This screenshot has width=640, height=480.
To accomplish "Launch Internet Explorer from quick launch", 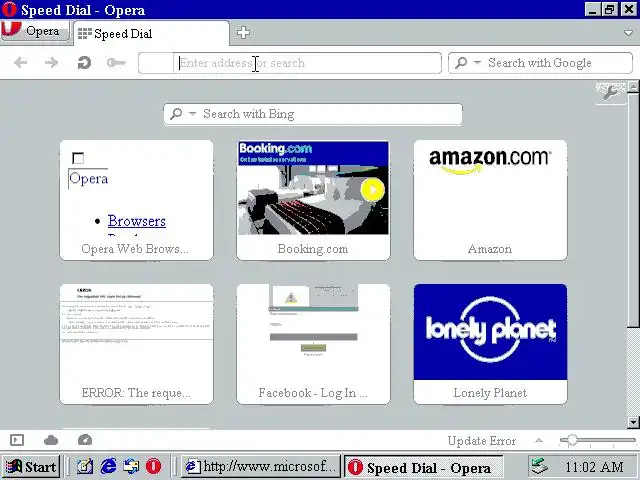I will [108, 467].
